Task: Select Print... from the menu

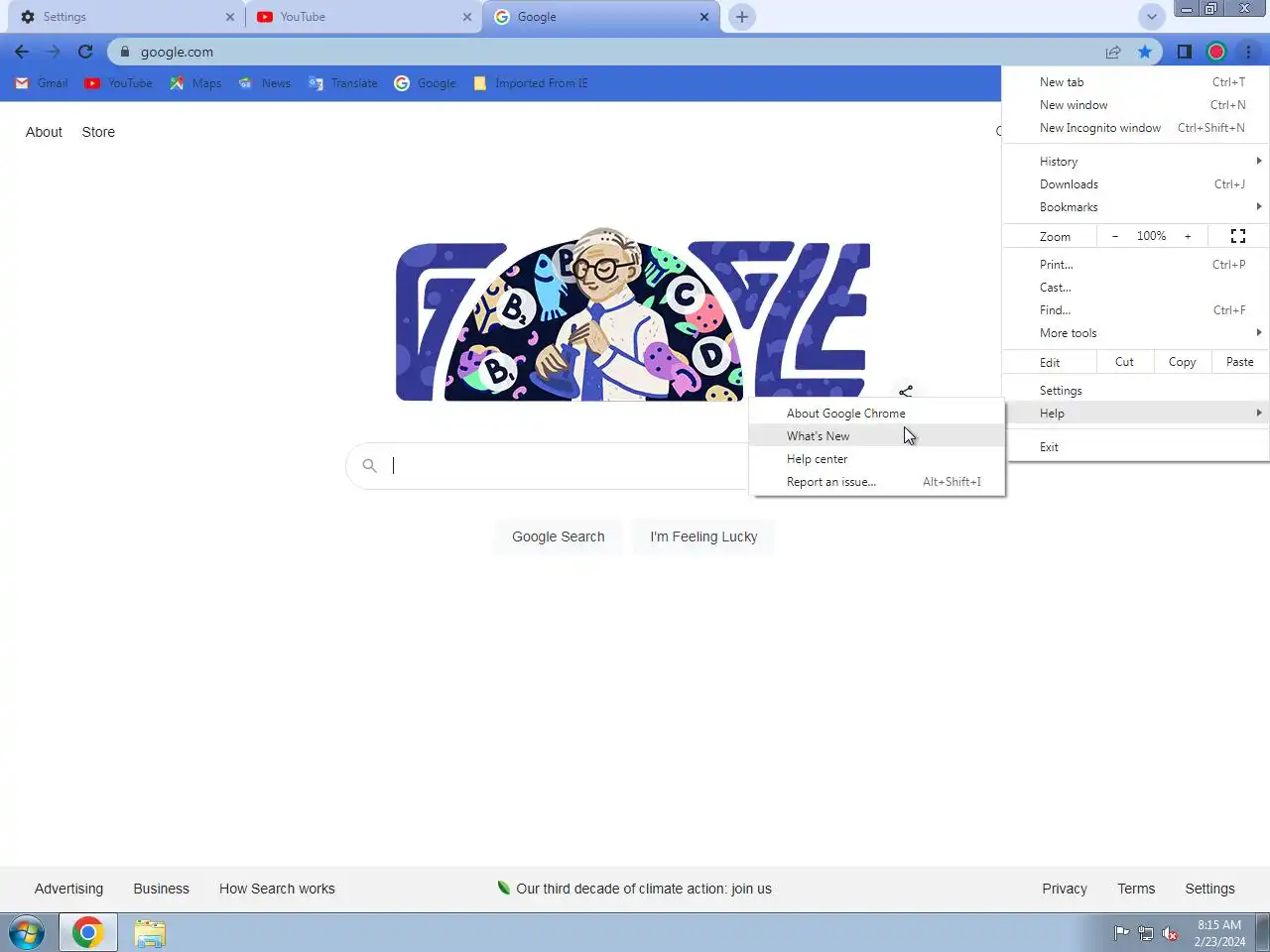Action: pos(1135,265)
